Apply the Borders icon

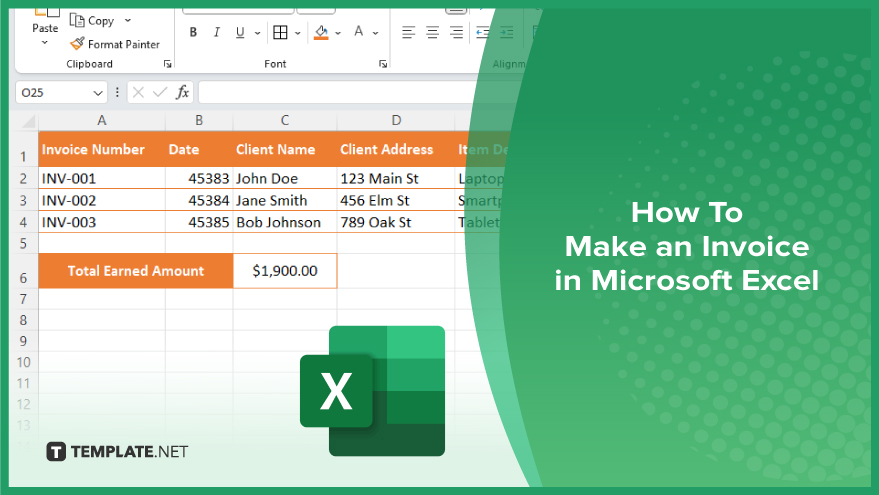280,33
